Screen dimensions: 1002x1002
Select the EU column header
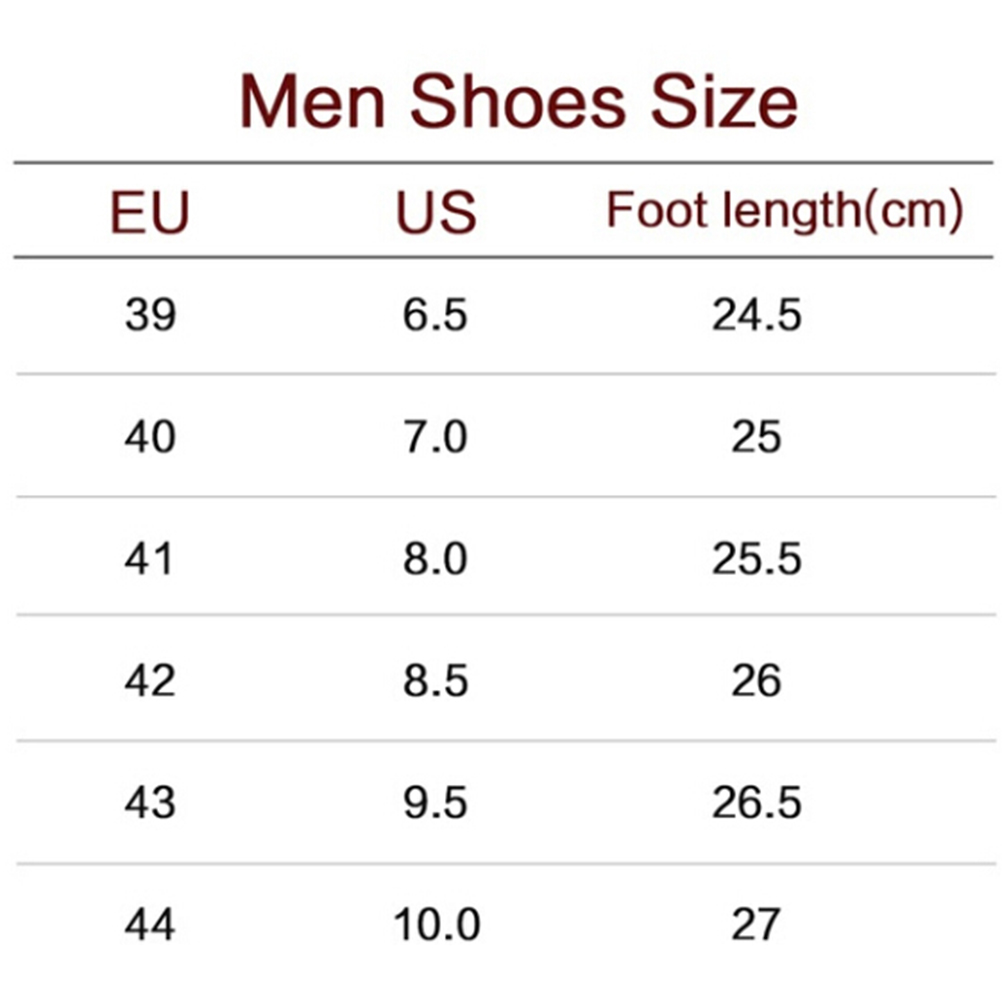150,213
